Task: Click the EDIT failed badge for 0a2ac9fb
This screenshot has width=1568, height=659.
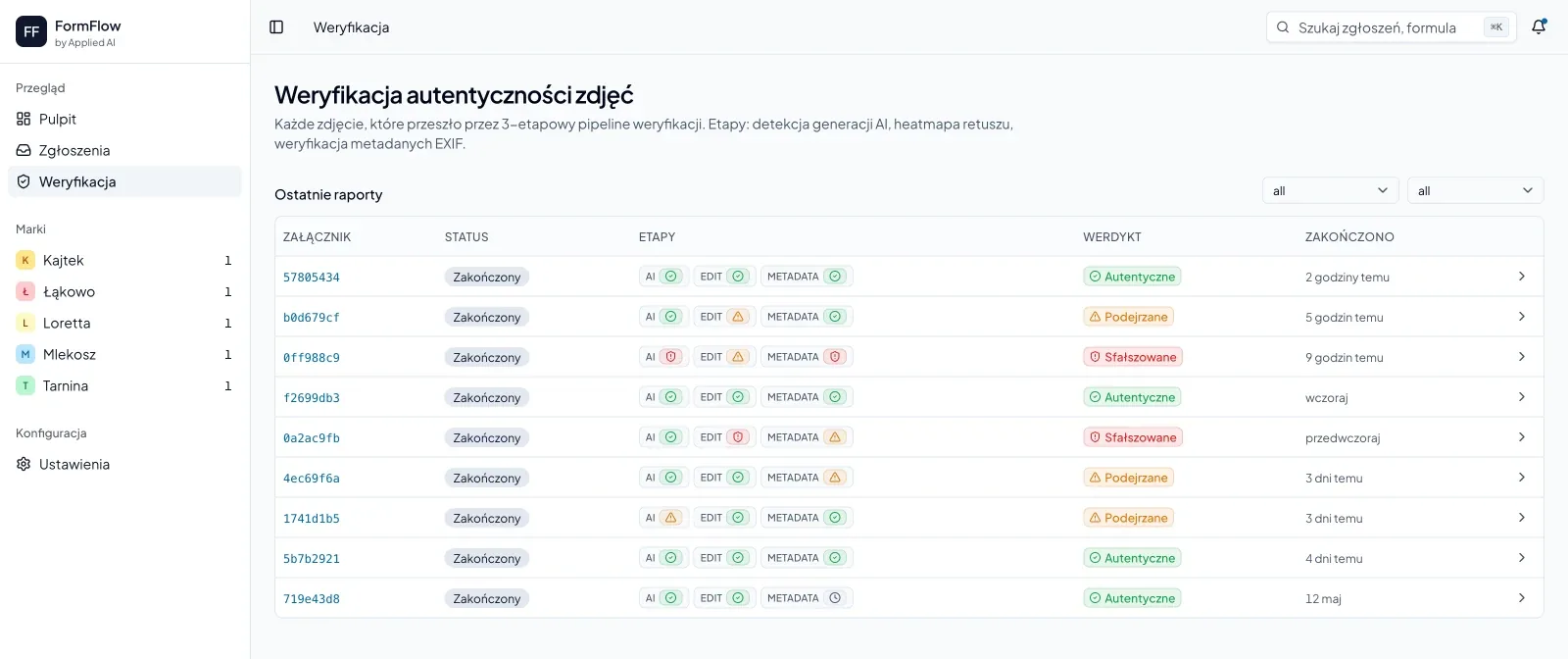Action: coord(723,437)
